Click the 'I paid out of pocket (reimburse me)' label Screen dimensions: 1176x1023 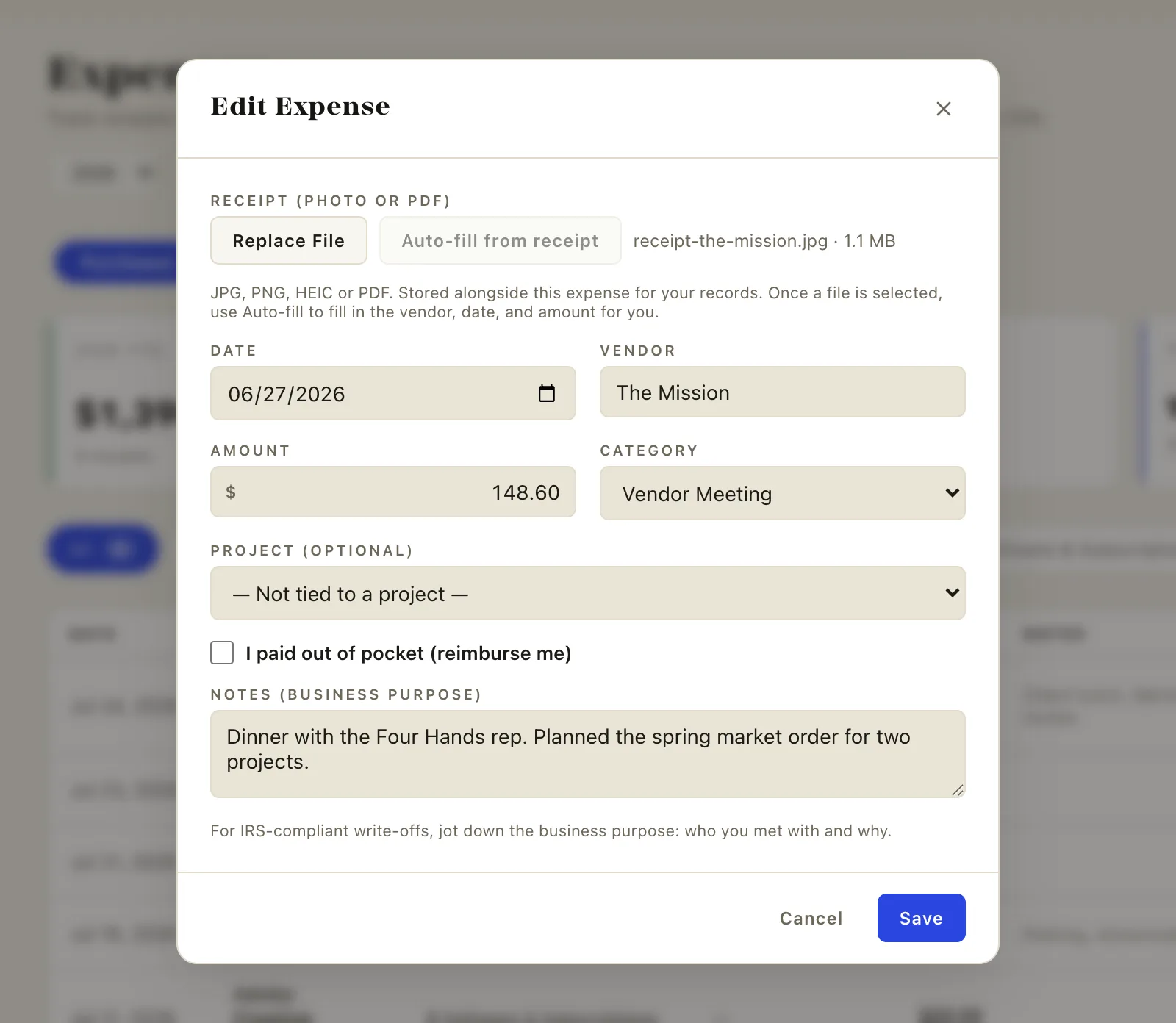click(x=409, y=653)
